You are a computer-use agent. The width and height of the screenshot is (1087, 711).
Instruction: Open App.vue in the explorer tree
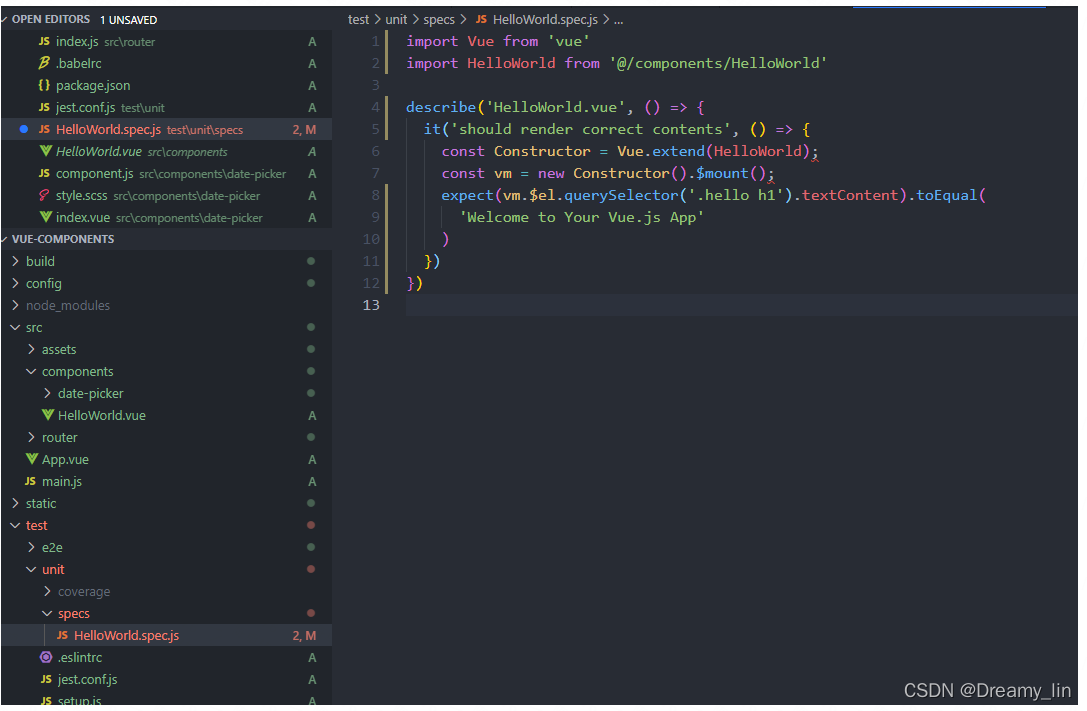166,459
